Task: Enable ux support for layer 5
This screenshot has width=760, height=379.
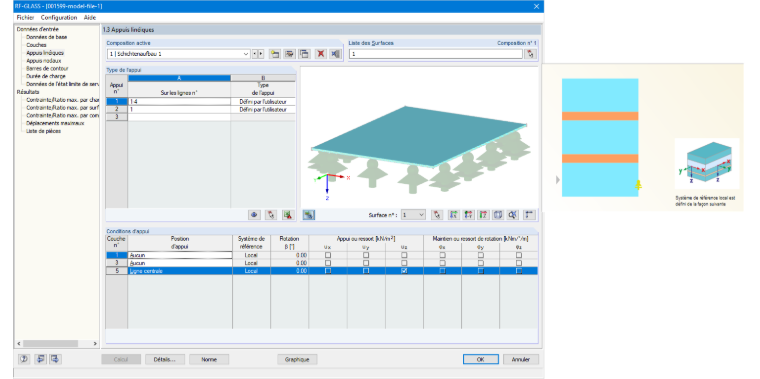Action: pos(328,271)
